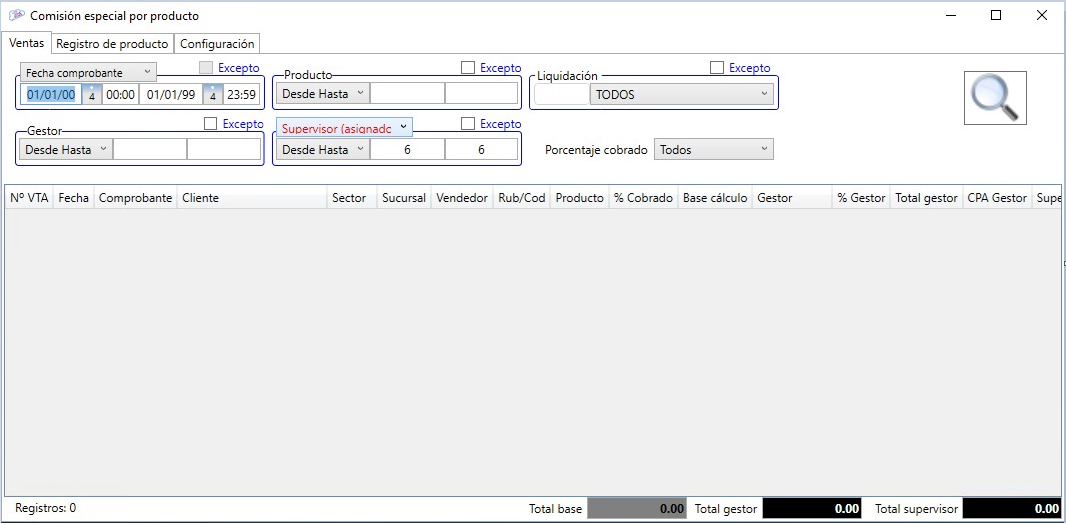Tick Excepto checkbox for Supervisor filter
1066x523 pixels.
[x=467, y=124]
